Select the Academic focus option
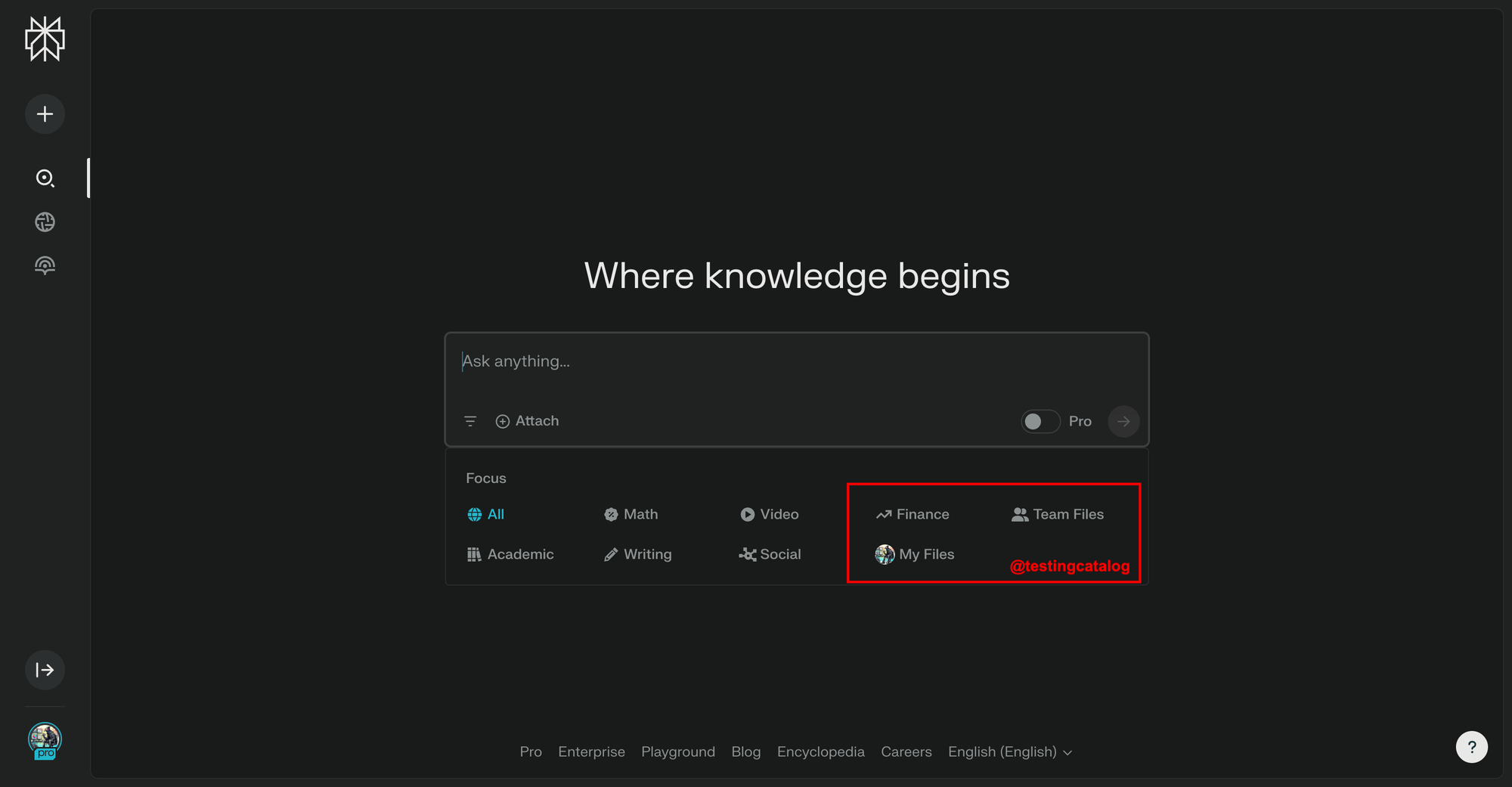 (x=510, y=554)
